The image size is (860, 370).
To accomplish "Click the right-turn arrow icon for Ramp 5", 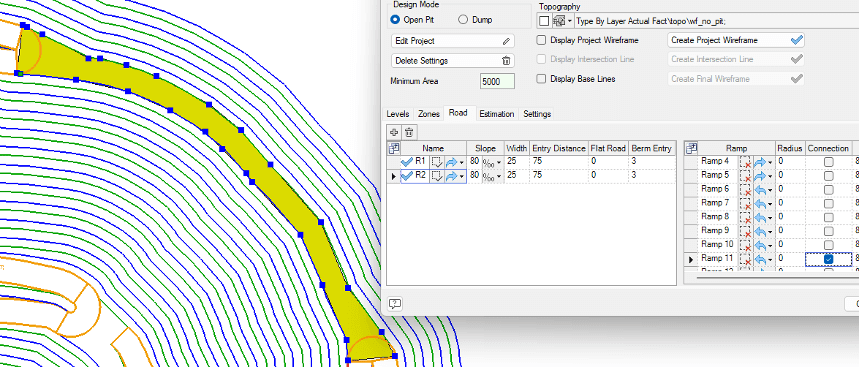I will (760, 176).
